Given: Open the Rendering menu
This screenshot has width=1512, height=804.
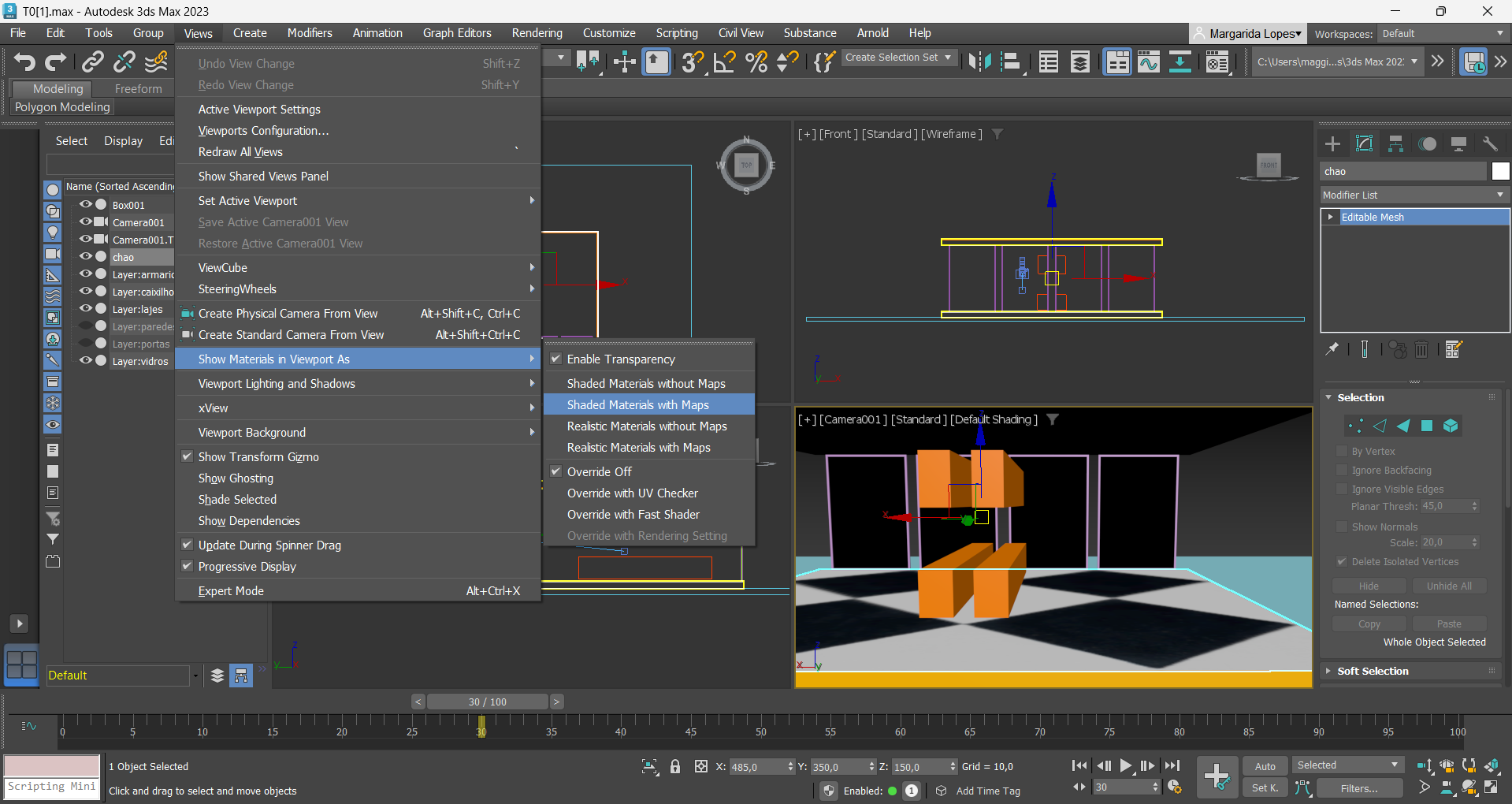Looking at the screenshot, I should tap(537, 33).
